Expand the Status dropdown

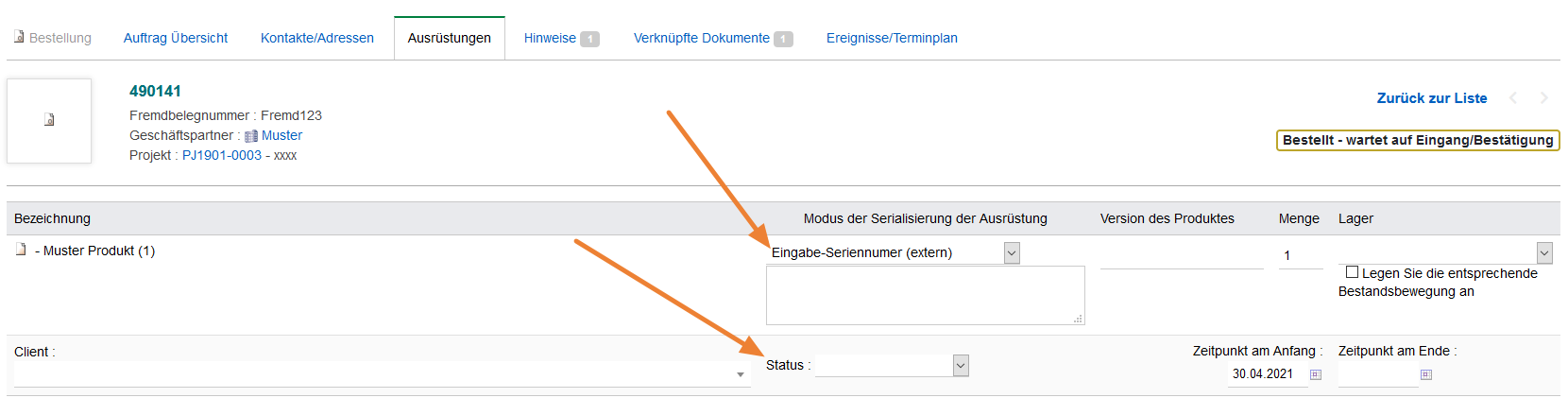[961, 366]
